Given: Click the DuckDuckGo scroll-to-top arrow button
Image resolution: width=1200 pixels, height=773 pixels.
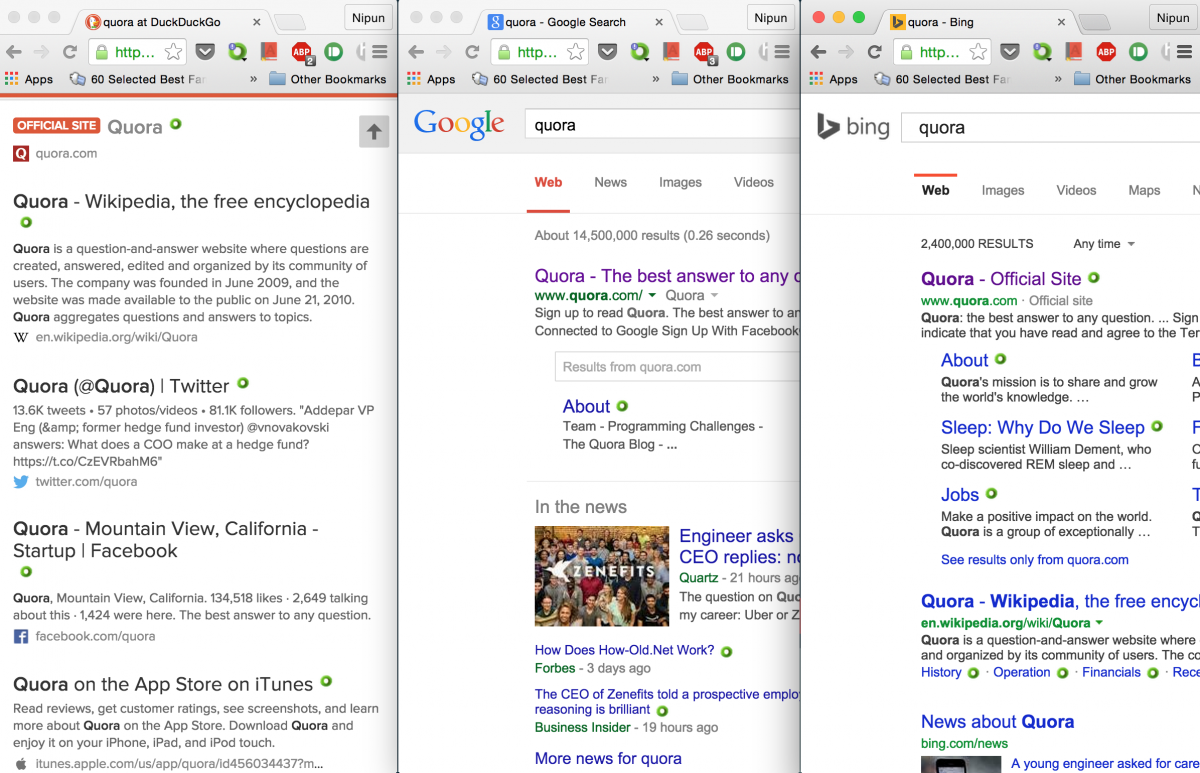Looking at the screenshot, I should point(374,131).
